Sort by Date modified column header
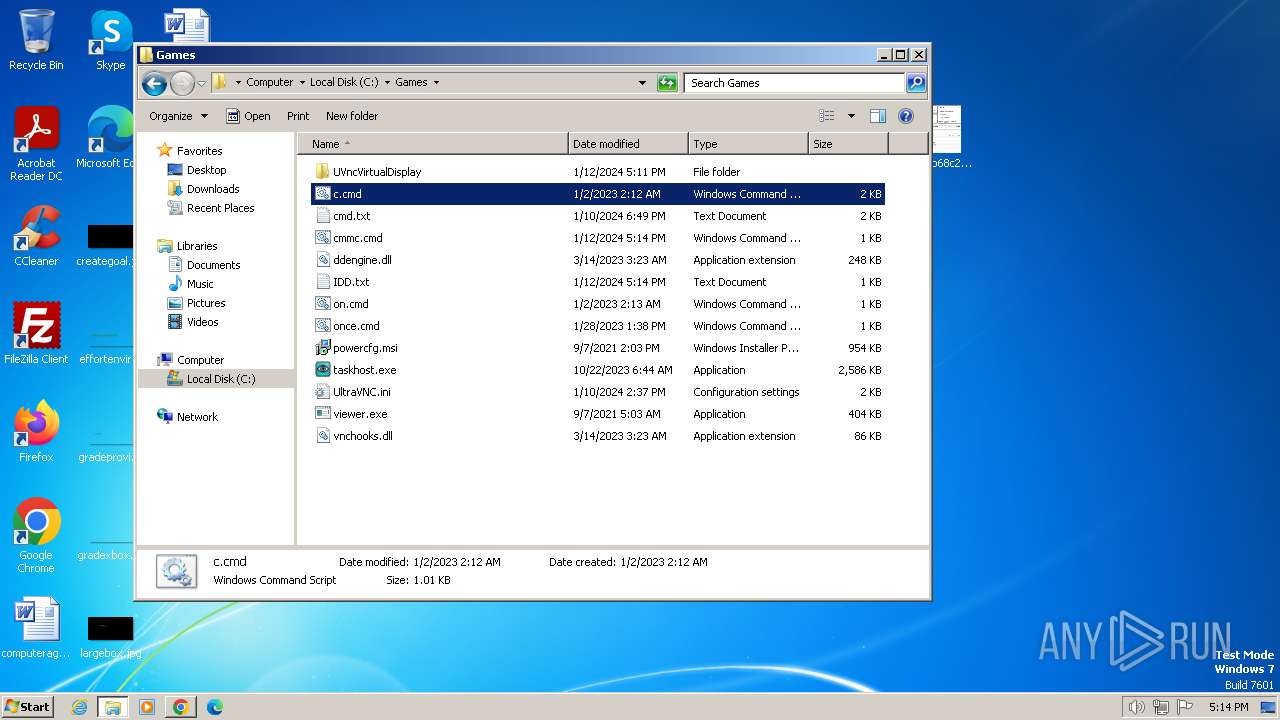 pos(628,144)
